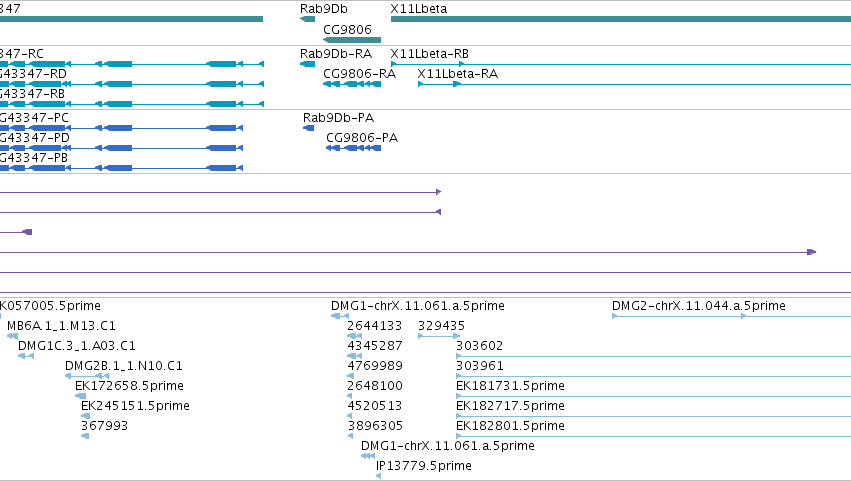Click the X11Lbeta gene bar
The image size is (851, 481).
click(x=621, y=19)
